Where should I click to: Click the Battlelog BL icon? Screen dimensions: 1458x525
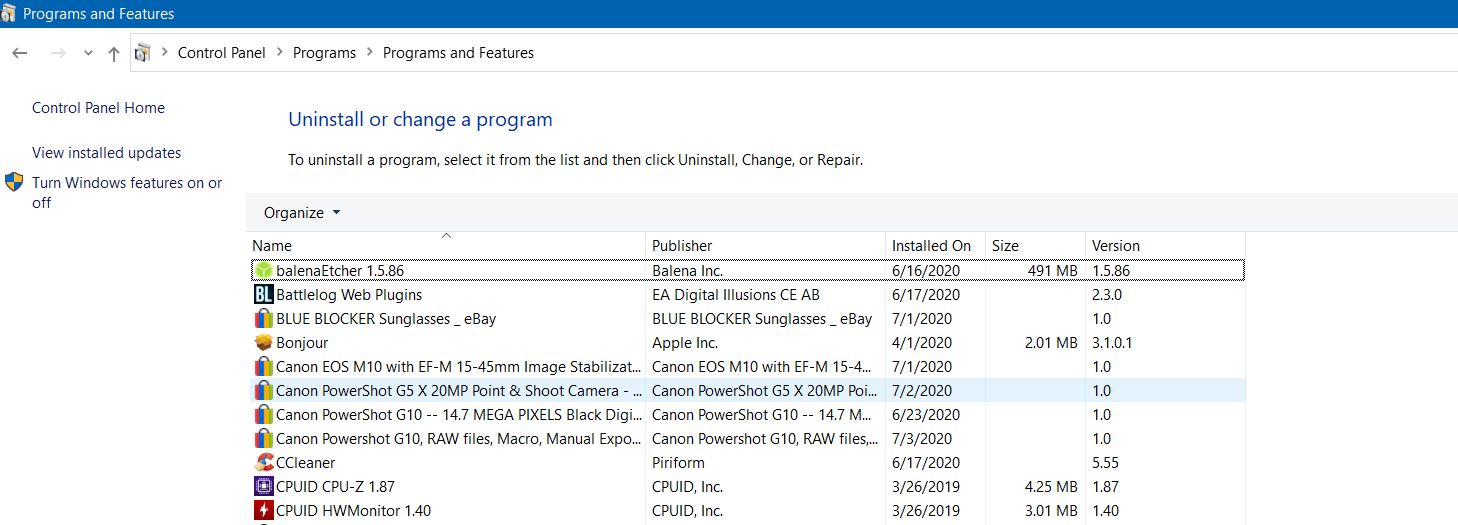point(264,294)
